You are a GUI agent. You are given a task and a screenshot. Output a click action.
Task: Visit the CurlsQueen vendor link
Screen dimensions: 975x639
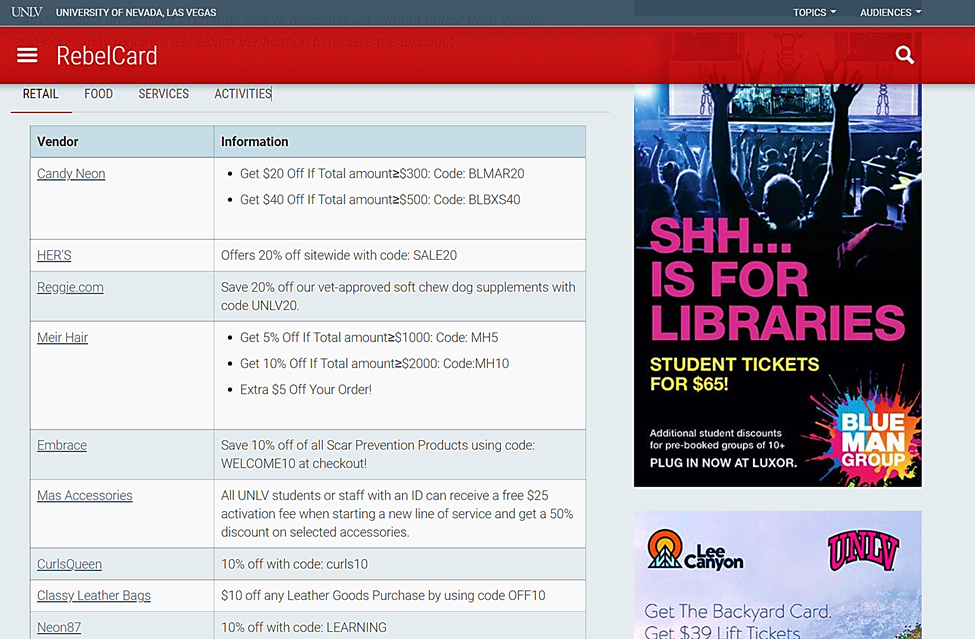[x=69, y=564]
